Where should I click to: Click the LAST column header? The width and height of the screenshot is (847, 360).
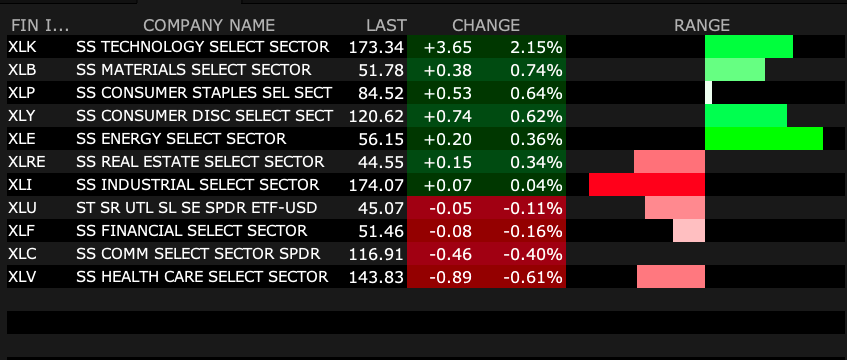click(386, 25)
